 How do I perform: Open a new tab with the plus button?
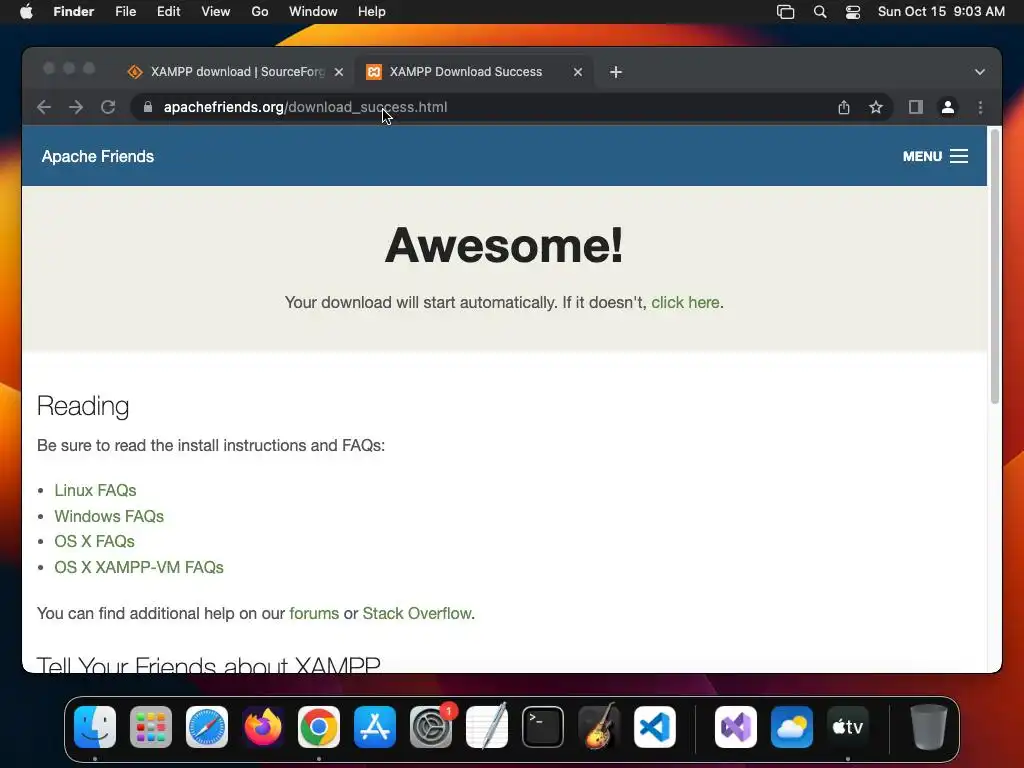pyautogui.click(x=616, y=72)
